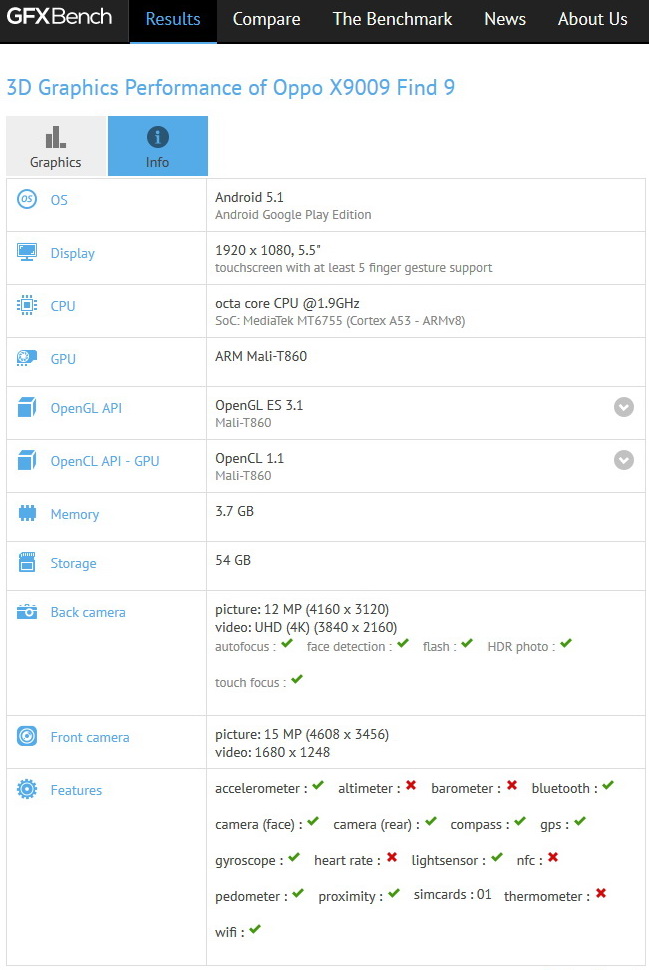Click the autofocus green checkmark

(287, 643)
